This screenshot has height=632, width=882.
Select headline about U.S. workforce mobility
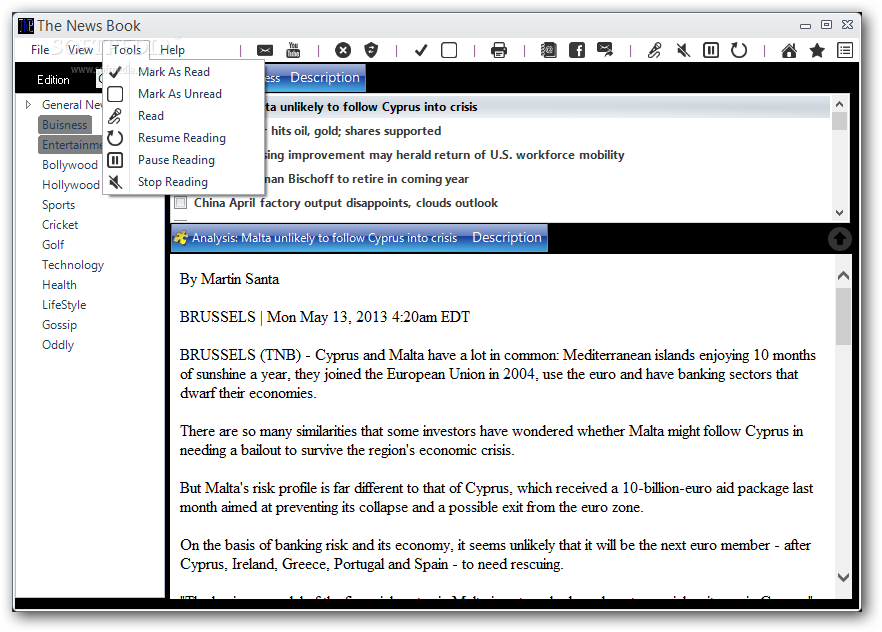(x=444, y=155)
